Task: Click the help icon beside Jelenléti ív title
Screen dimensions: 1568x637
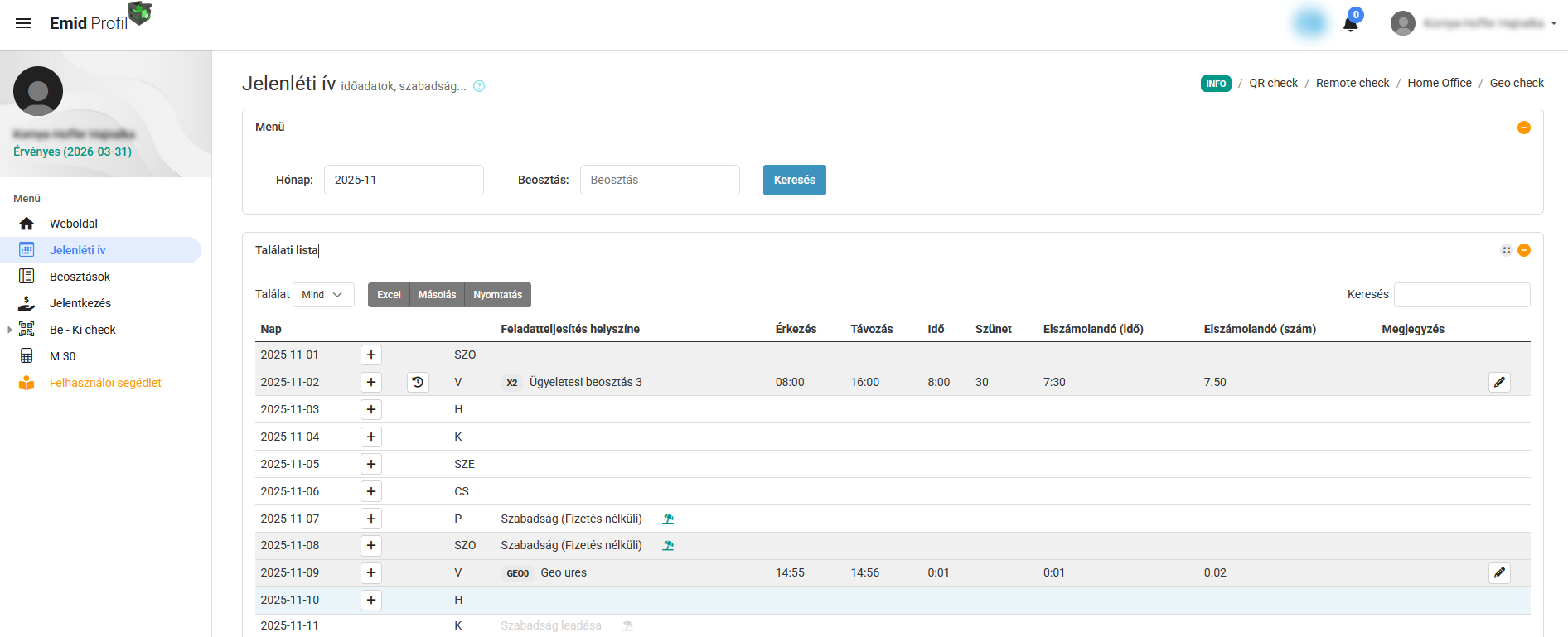Action: click(479, 86)
